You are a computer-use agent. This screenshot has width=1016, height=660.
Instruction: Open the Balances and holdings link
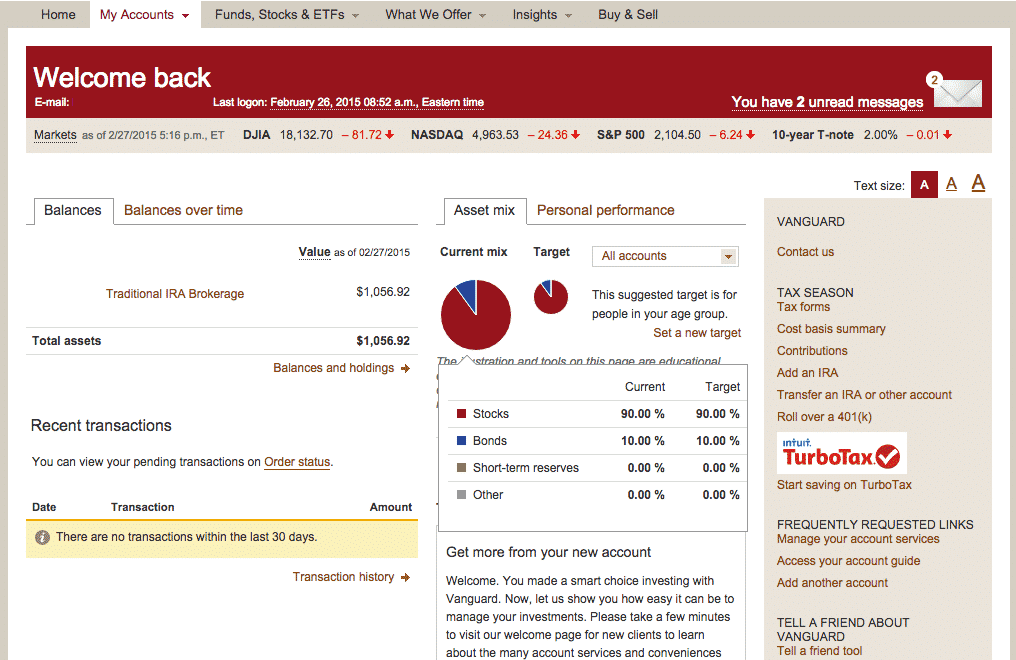click(334, 368)
